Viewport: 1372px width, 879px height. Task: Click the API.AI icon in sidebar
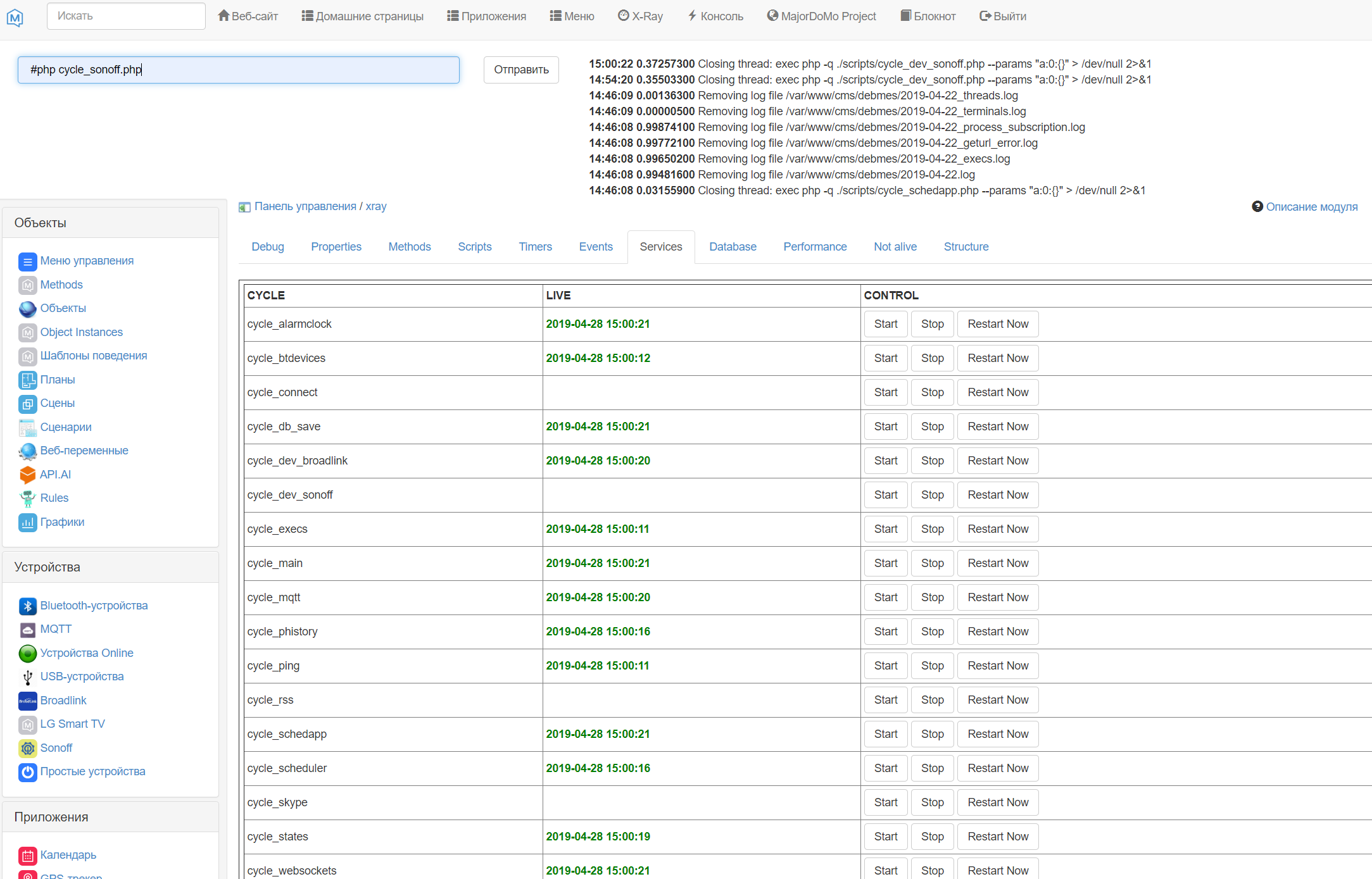click(27, 475)
